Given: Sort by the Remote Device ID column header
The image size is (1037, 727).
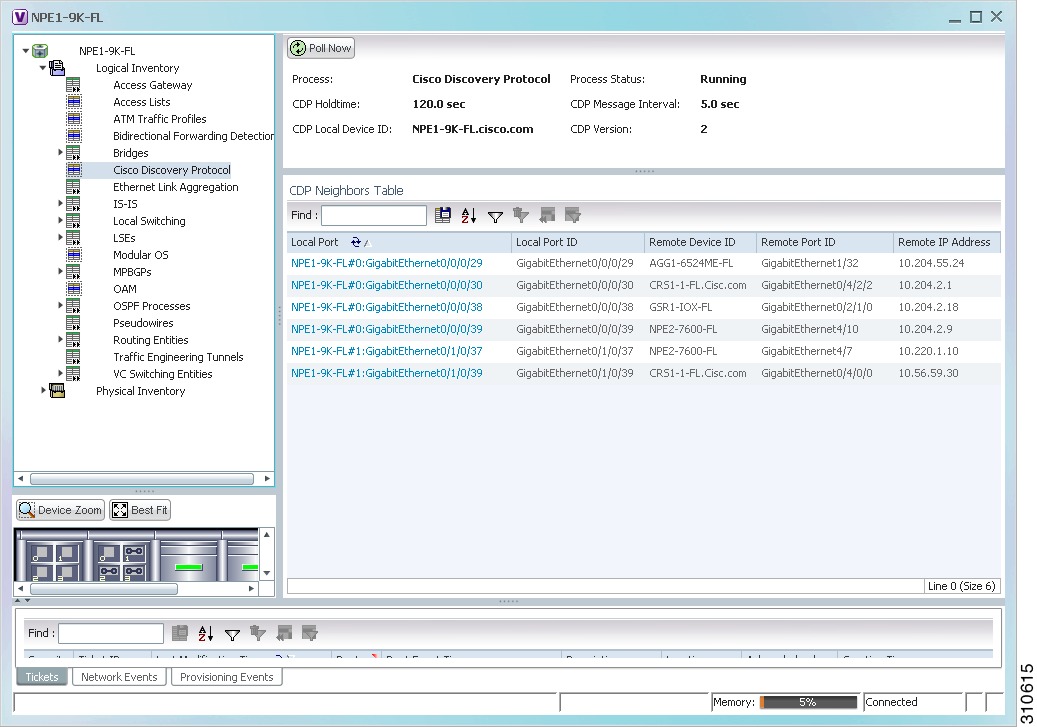Looking at the screenshot, I should 700,242.
